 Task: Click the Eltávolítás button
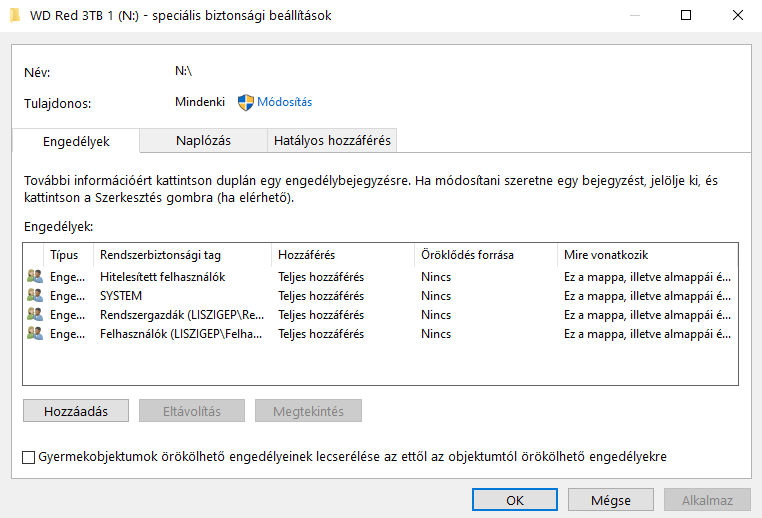click(x=192, y=411)
